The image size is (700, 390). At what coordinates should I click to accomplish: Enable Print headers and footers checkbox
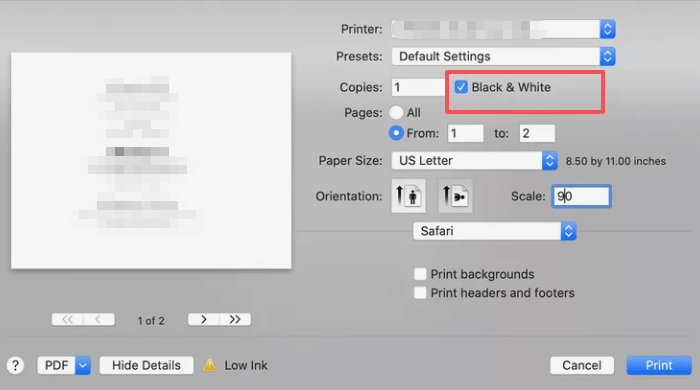pyautogui.click(x=420, y=293)
